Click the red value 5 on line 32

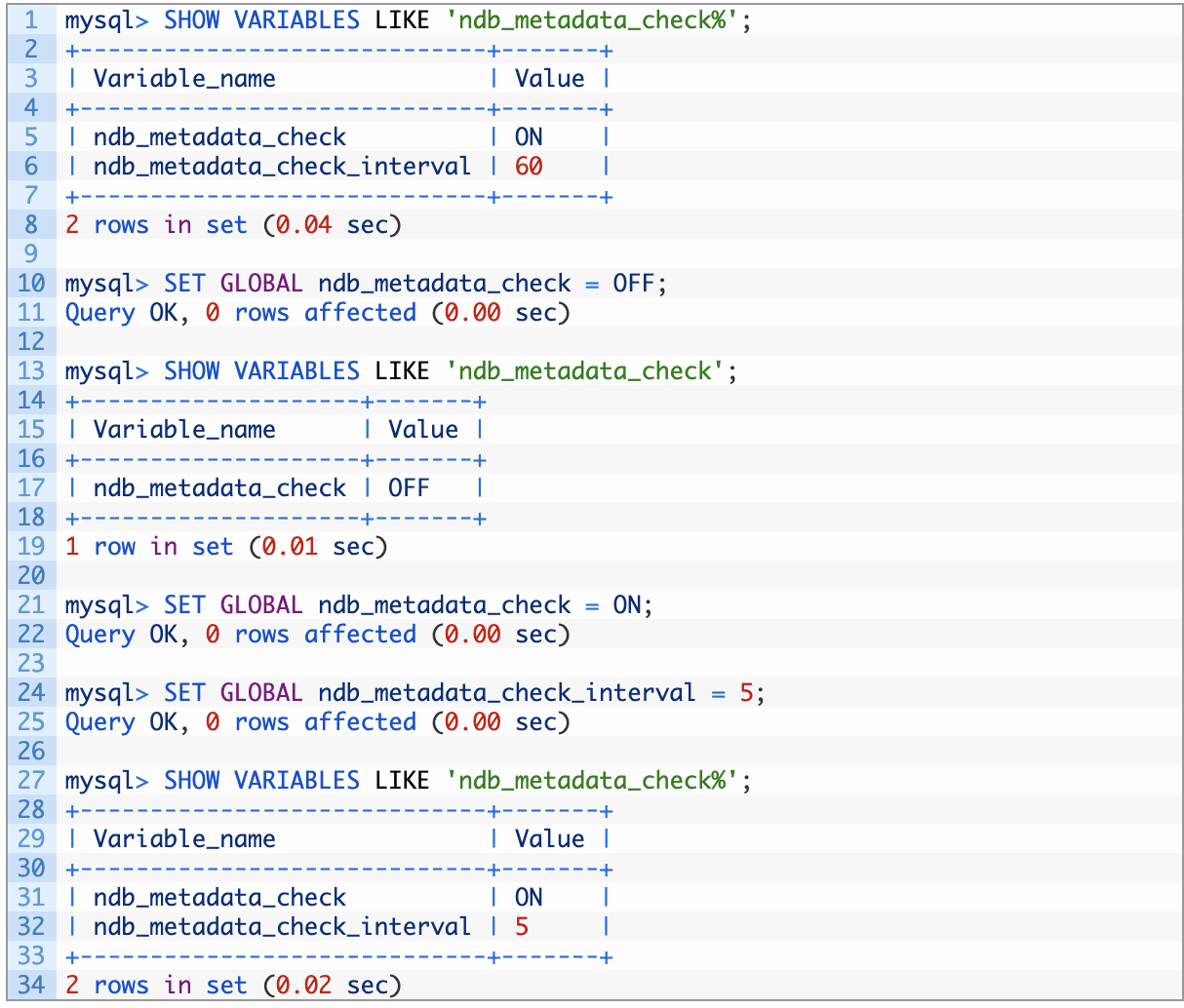(522, 927)
